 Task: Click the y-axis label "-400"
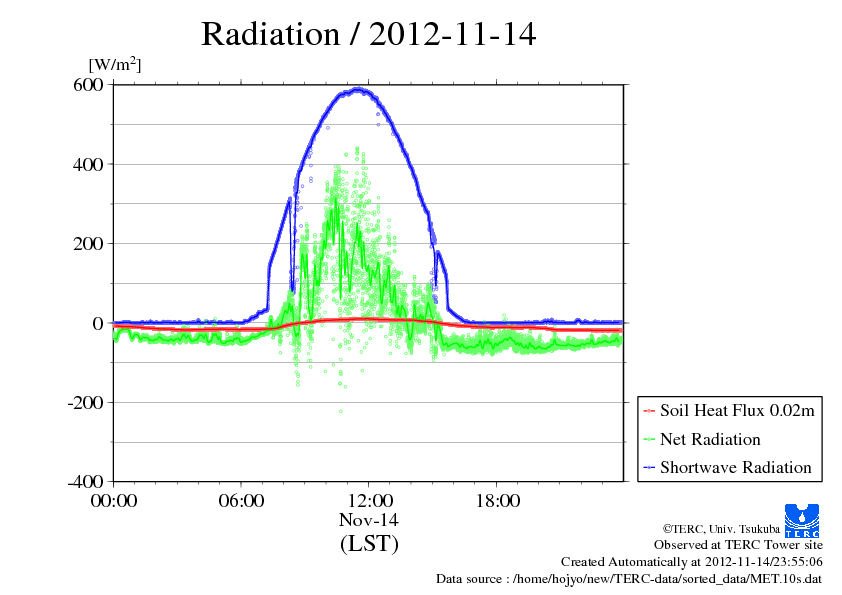click(85, 482)
